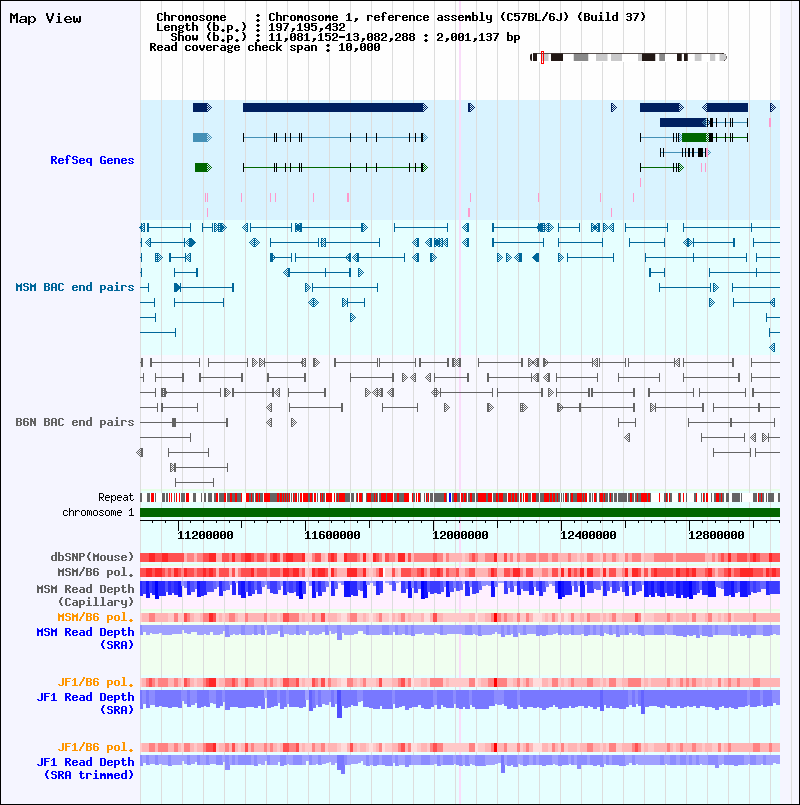800x805 pixels.
Task: Click the chromosome ideogram overview bar
Action: [x=628, y=58]
